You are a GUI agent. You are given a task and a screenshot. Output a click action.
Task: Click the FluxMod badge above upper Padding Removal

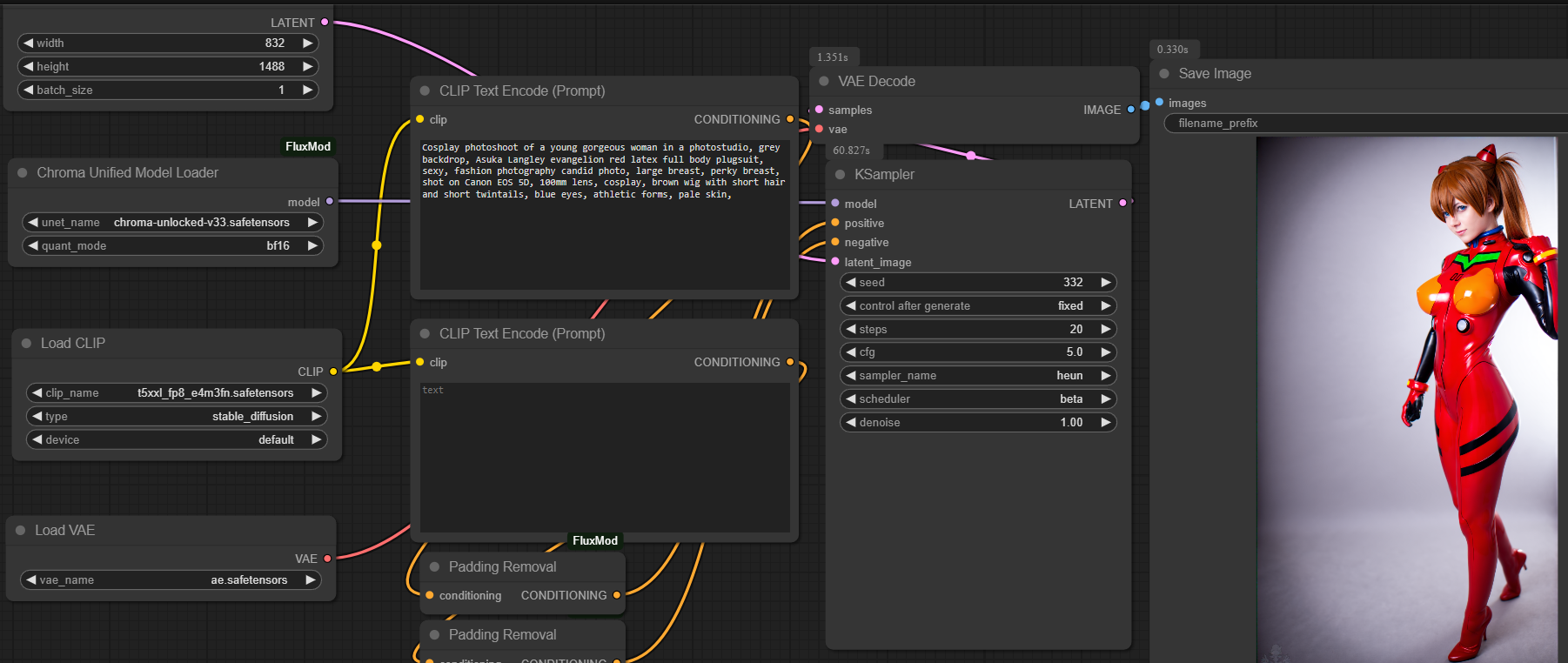[595, 540]
